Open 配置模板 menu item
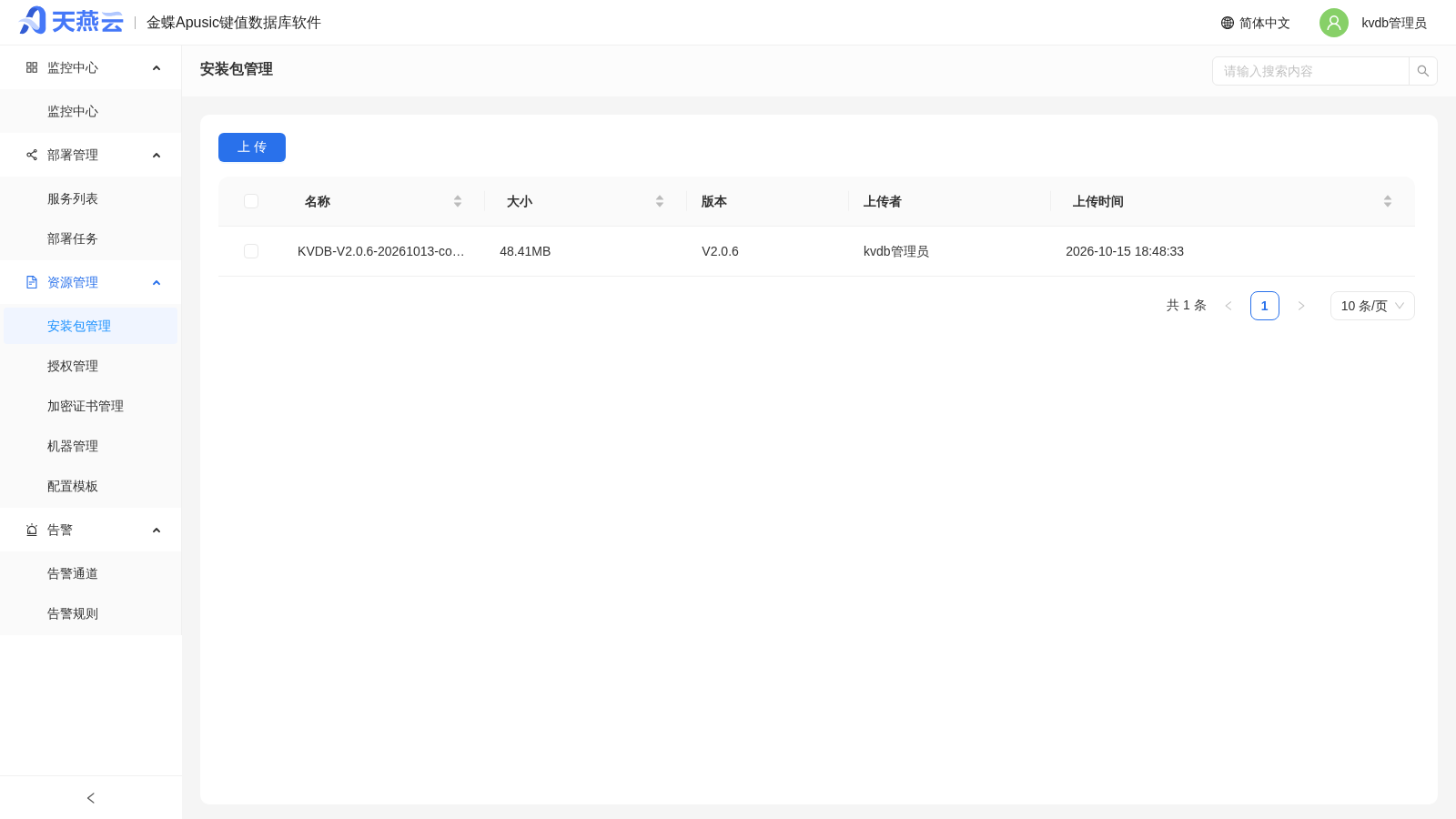1456x819 pixels. [91, 486]
